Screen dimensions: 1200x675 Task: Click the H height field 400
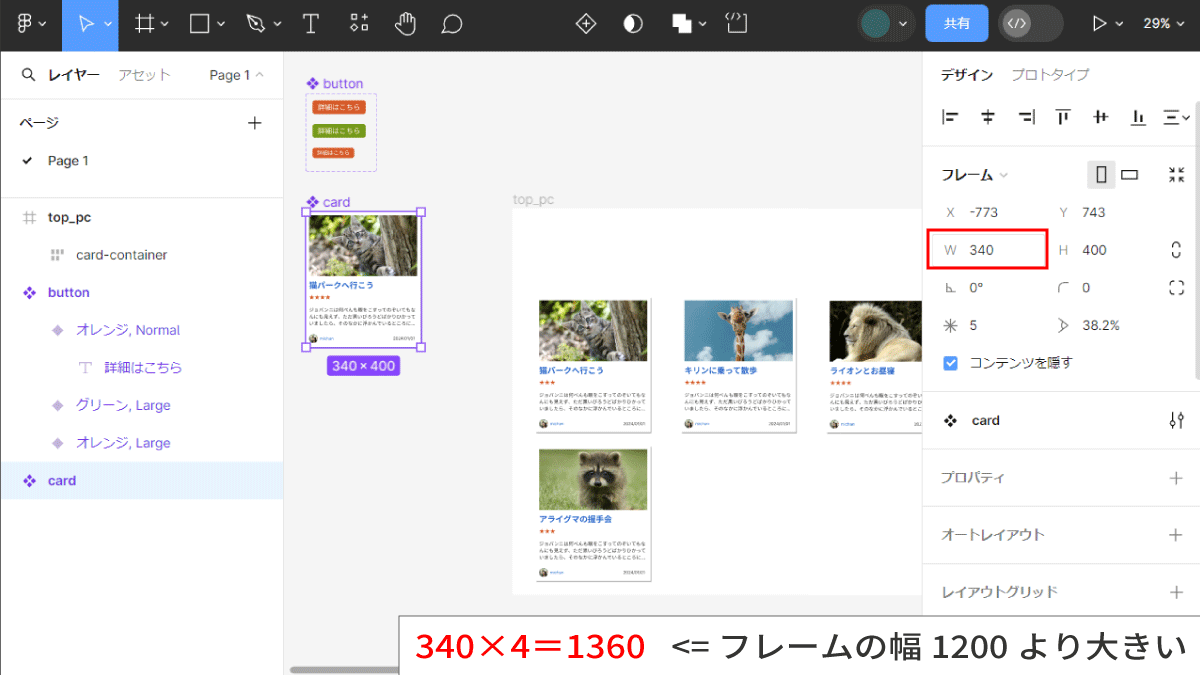click(x=1101, y=250)
